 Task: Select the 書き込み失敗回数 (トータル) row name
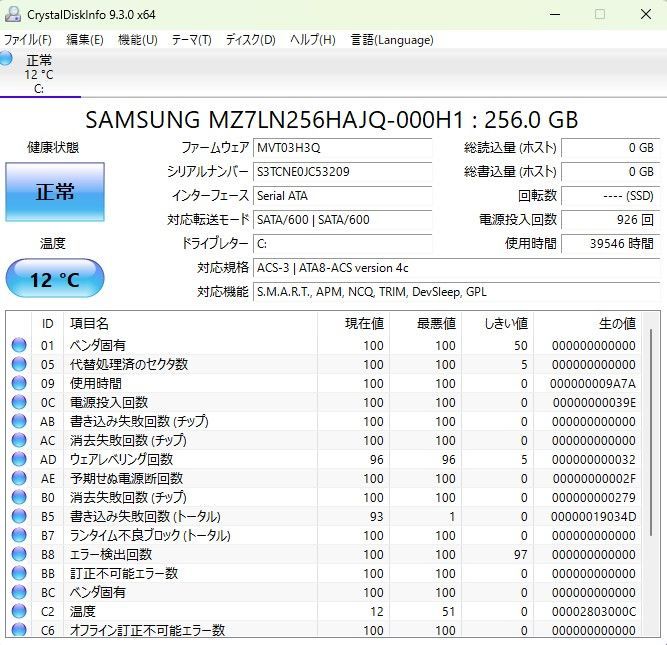coord(145,517)
